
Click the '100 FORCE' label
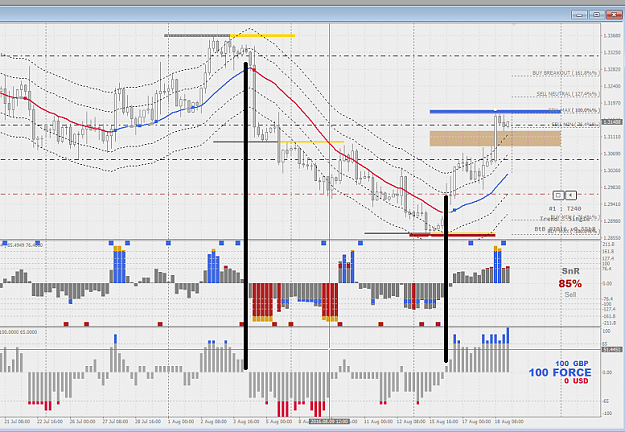(x=560, y=373)
